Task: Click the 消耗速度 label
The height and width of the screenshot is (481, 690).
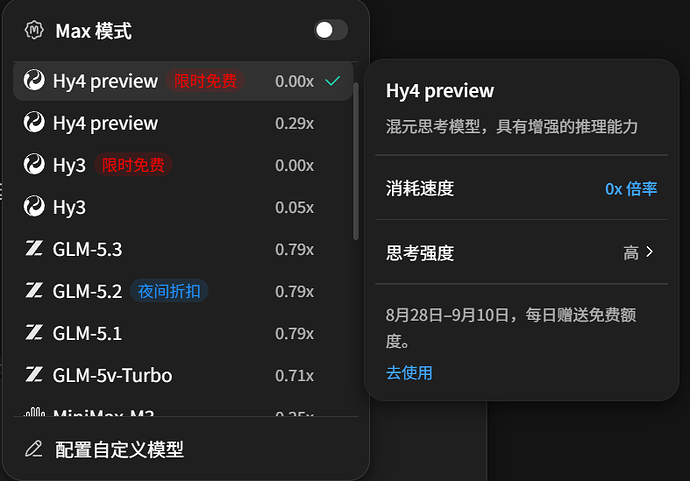Action: click(x=420, y=188)
